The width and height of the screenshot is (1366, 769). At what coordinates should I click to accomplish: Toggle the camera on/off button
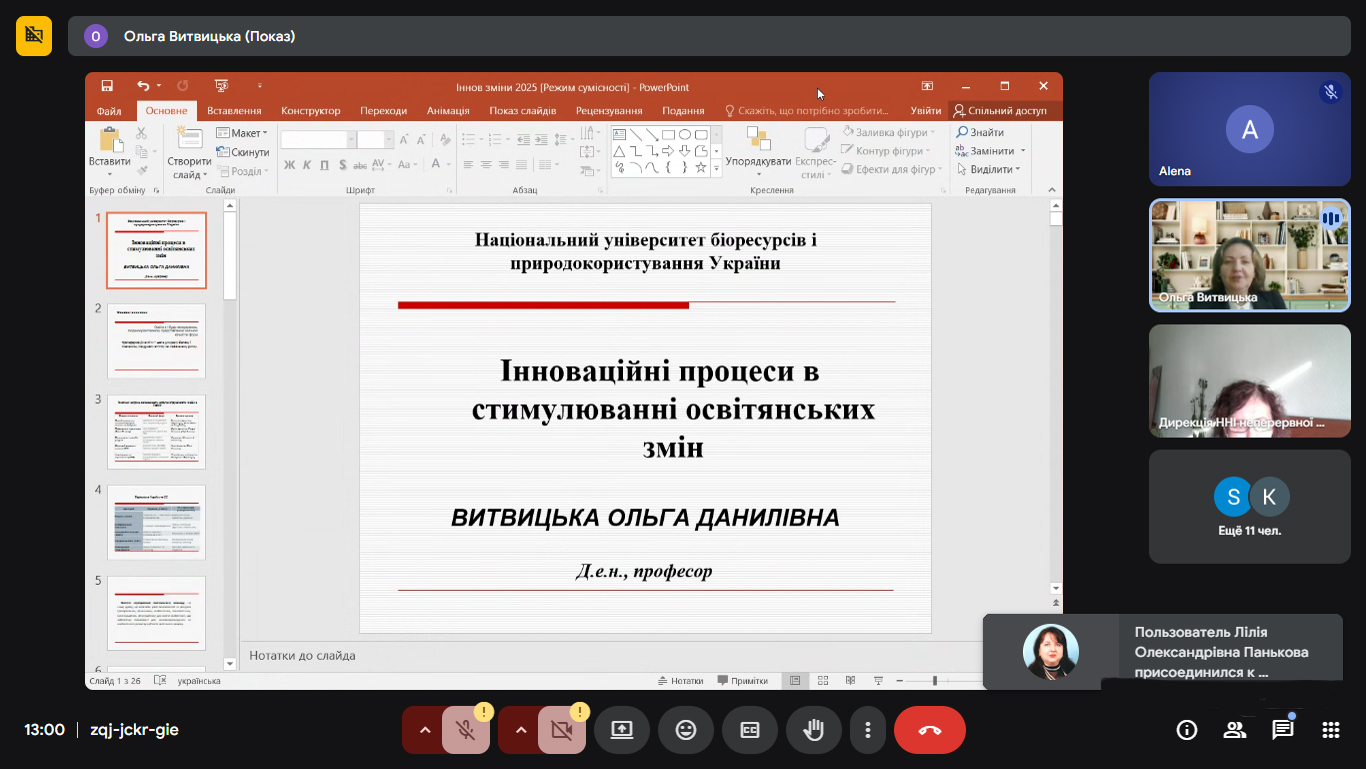click(x=561, y=730)
